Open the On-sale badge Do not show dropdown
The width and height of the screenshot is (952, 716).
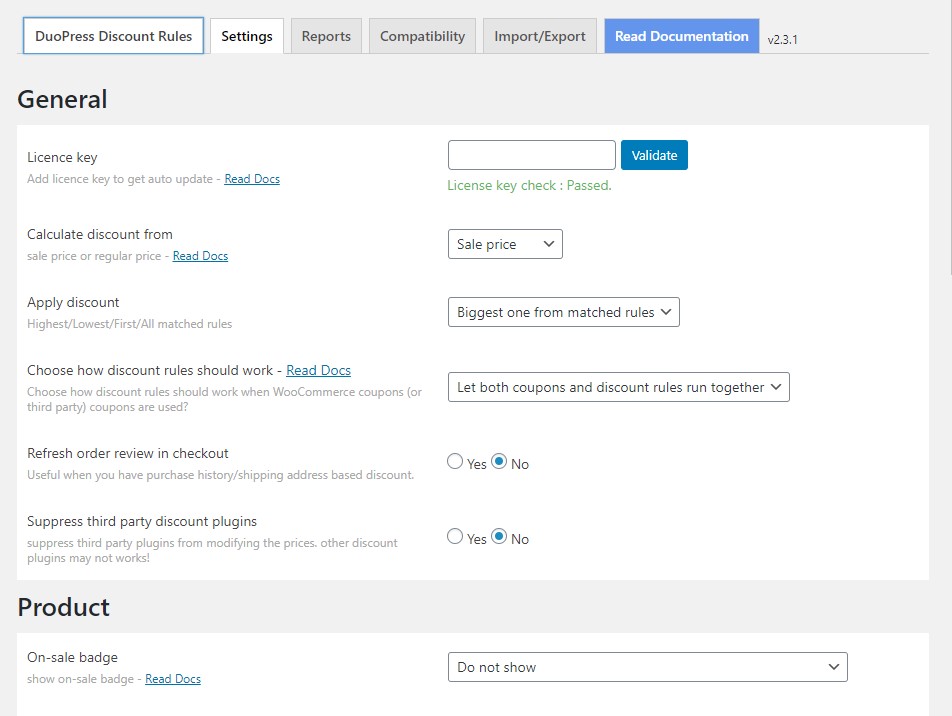click(648, 667)
